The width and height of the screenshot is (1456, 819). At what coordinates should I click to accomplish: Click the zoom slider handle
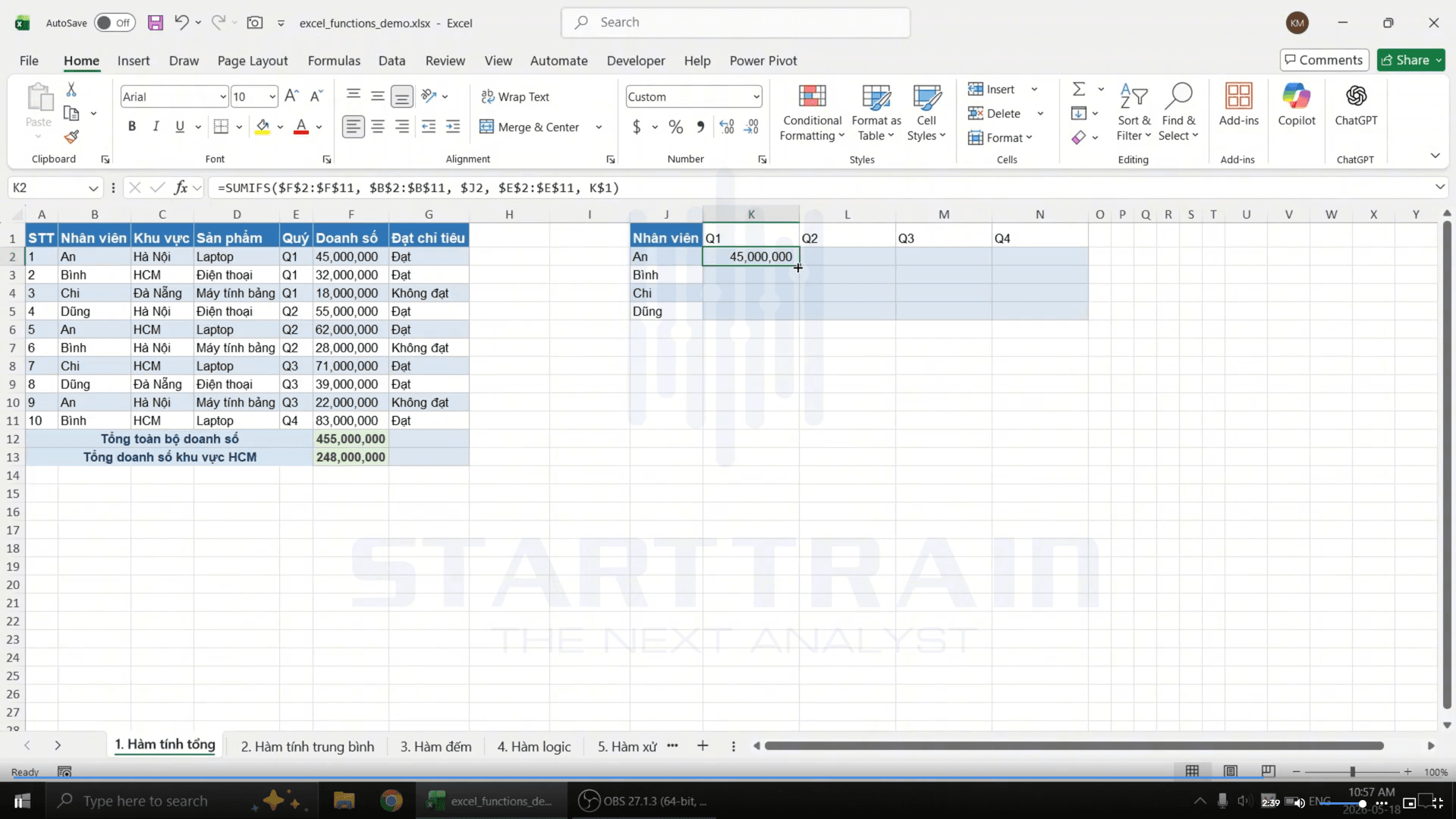tap(1351, 771)
